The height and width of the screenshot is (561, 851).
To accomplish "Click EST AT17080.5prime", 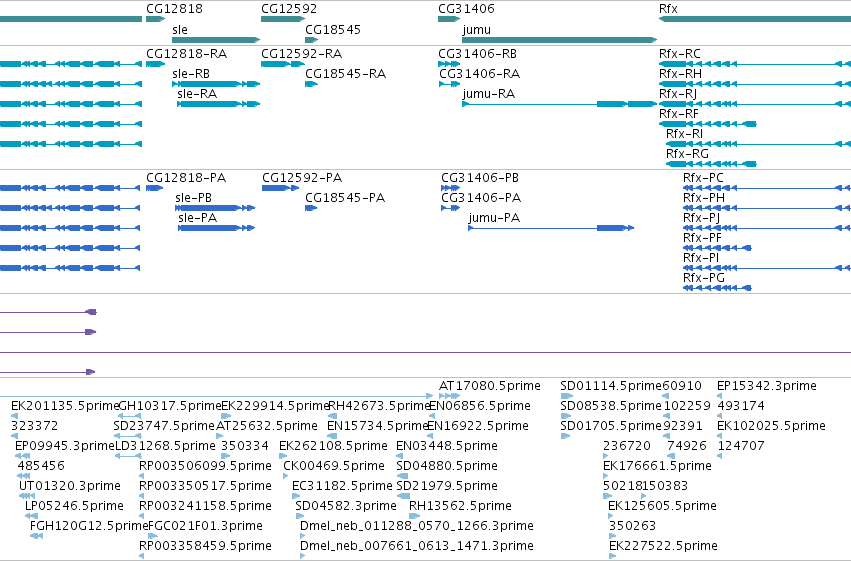I will coord(490,386).
